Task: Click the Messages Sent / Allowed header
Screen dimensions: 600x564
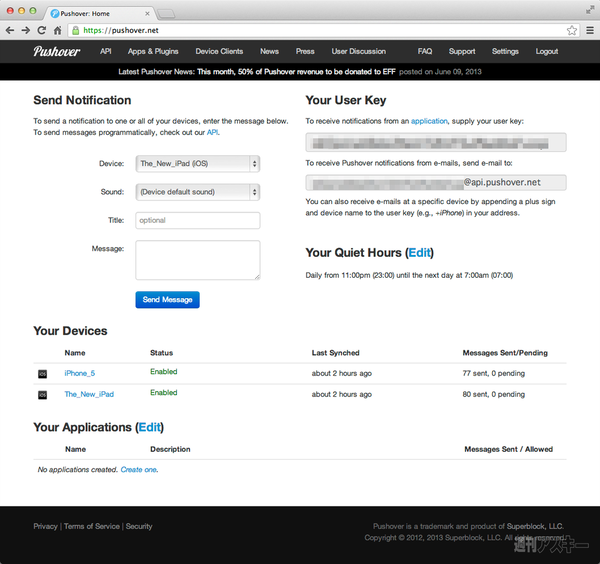Action: tap(509, 449)
